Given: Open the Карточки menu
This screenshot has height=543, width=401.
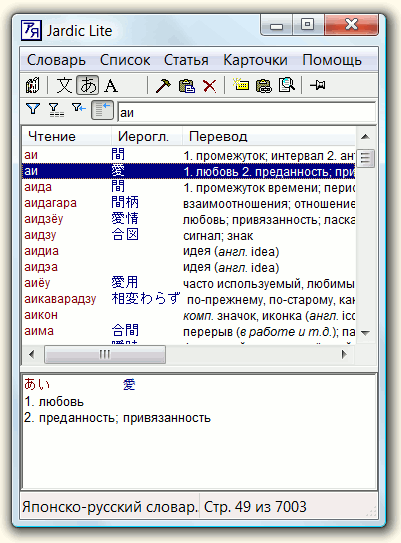Looking at the screenshot, I should click(x=255, y=60).
